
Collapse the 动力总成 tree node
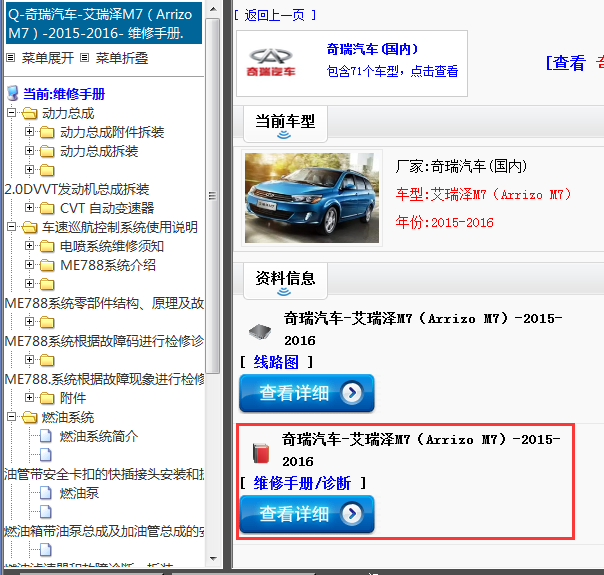coord(11,113)
